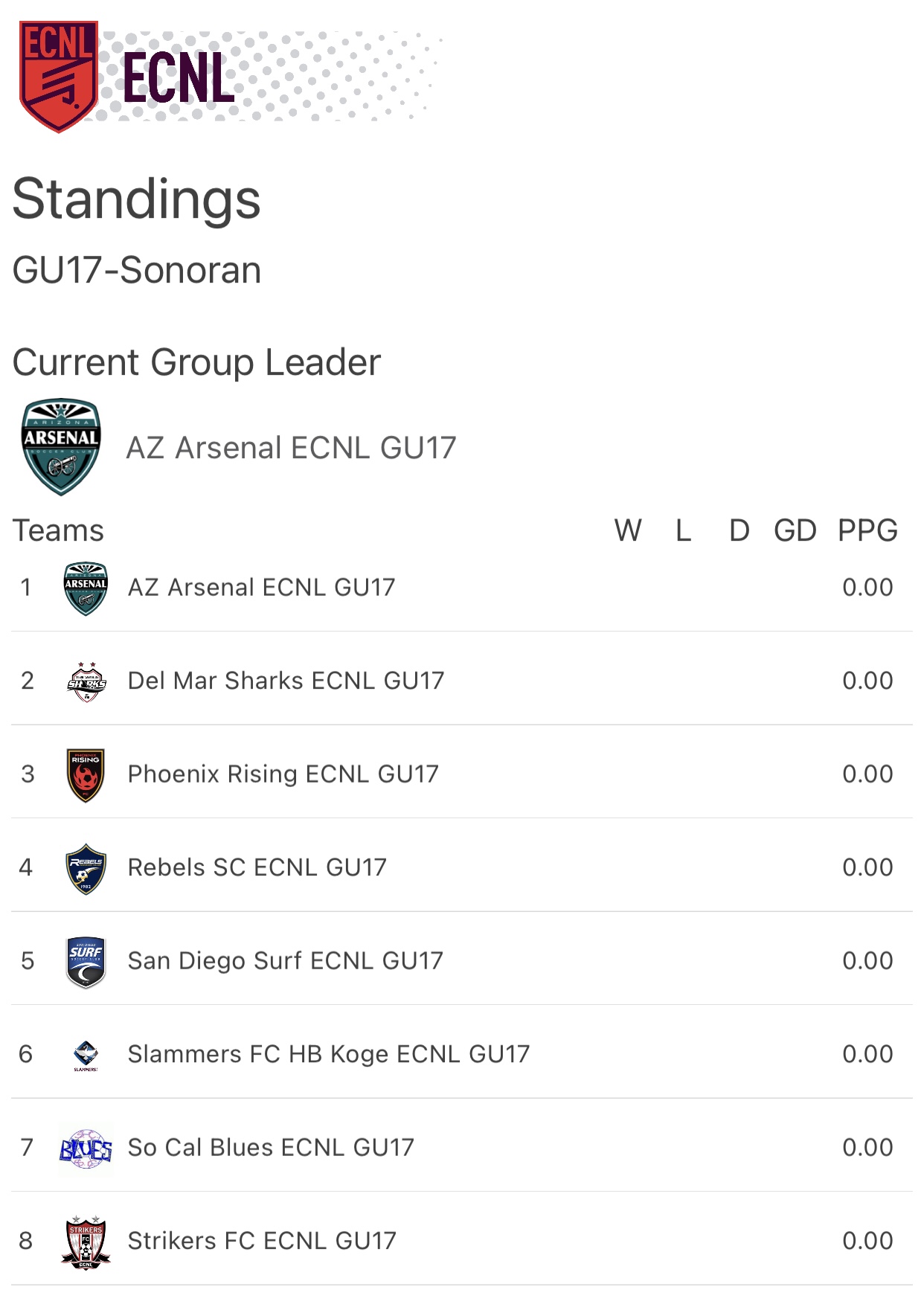The height and width of the screenshot is (1304, 924).
Task: Select the Strikers FC team crest
Action: (86, 1242)
